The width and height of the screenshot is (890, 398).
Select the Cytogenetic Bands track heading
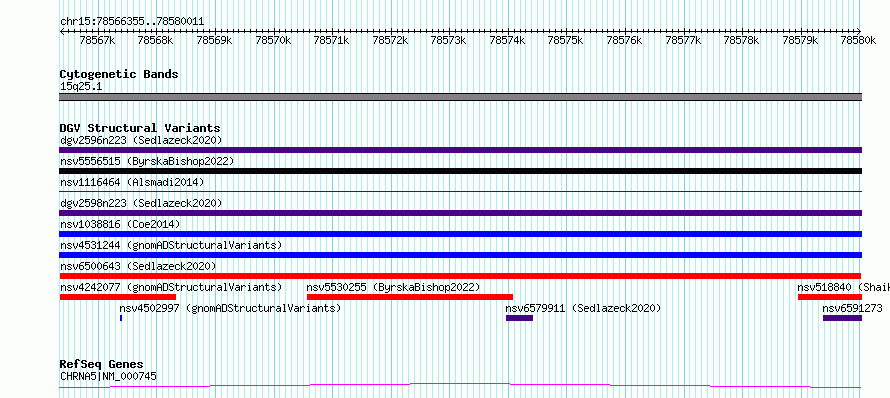119,74
